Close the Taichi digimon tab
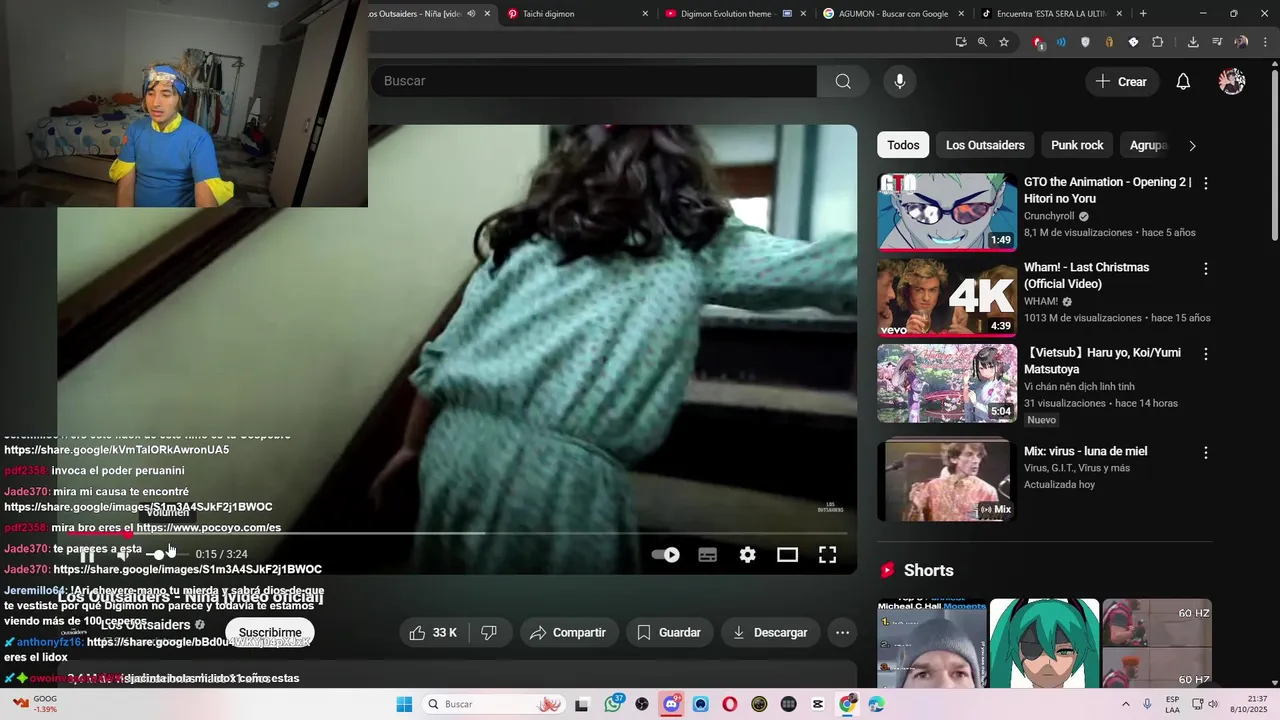The image size is (1280, 720). (x=645, y=14)
